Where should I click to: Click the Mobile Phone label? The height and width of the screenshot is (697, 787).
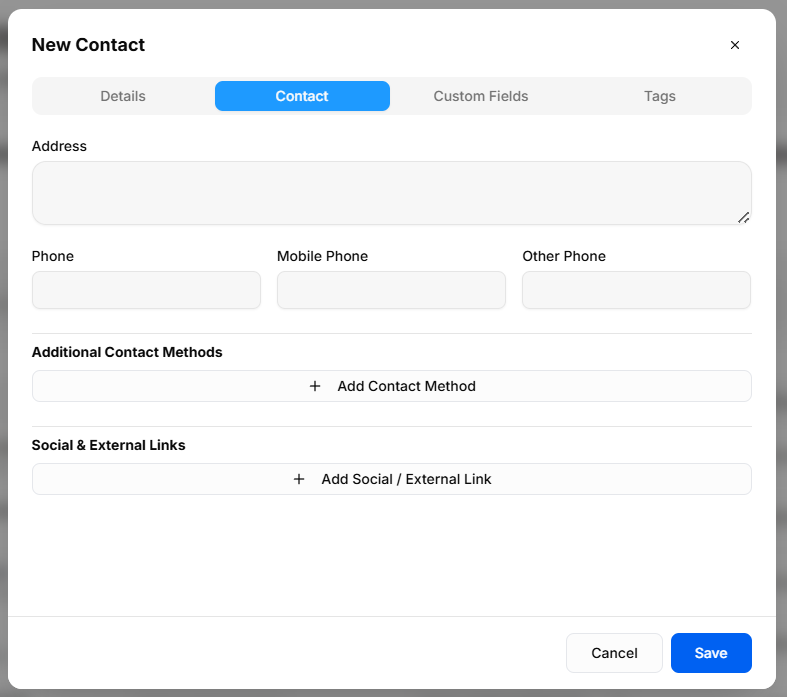(x=322, y=256)
